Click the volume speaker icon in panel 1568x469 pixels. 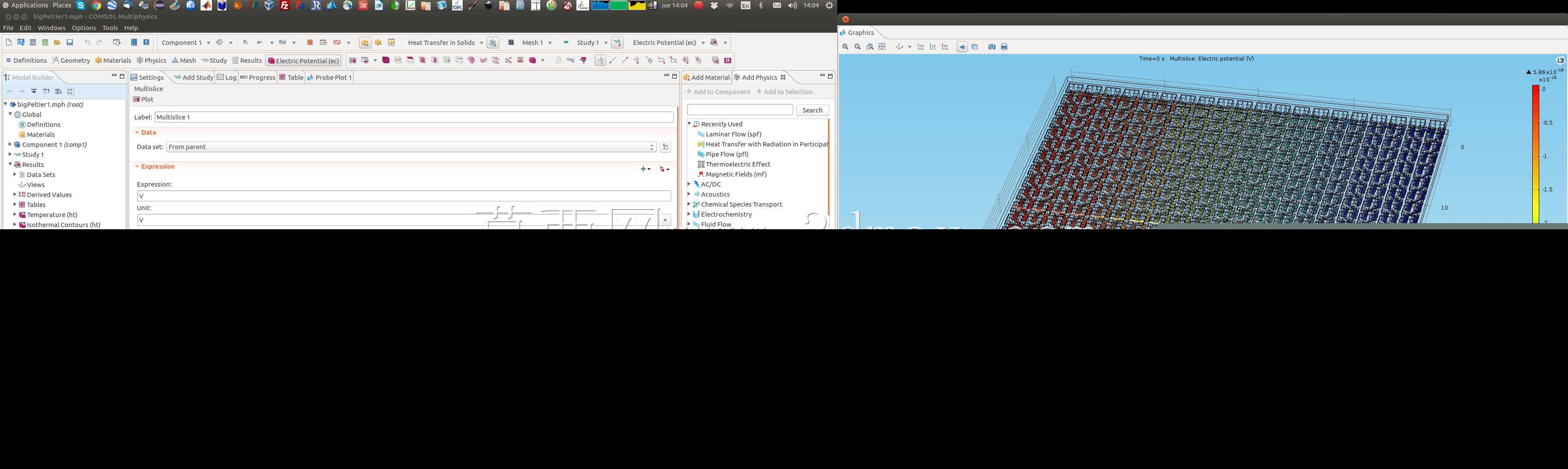click(x=792, y=6)
